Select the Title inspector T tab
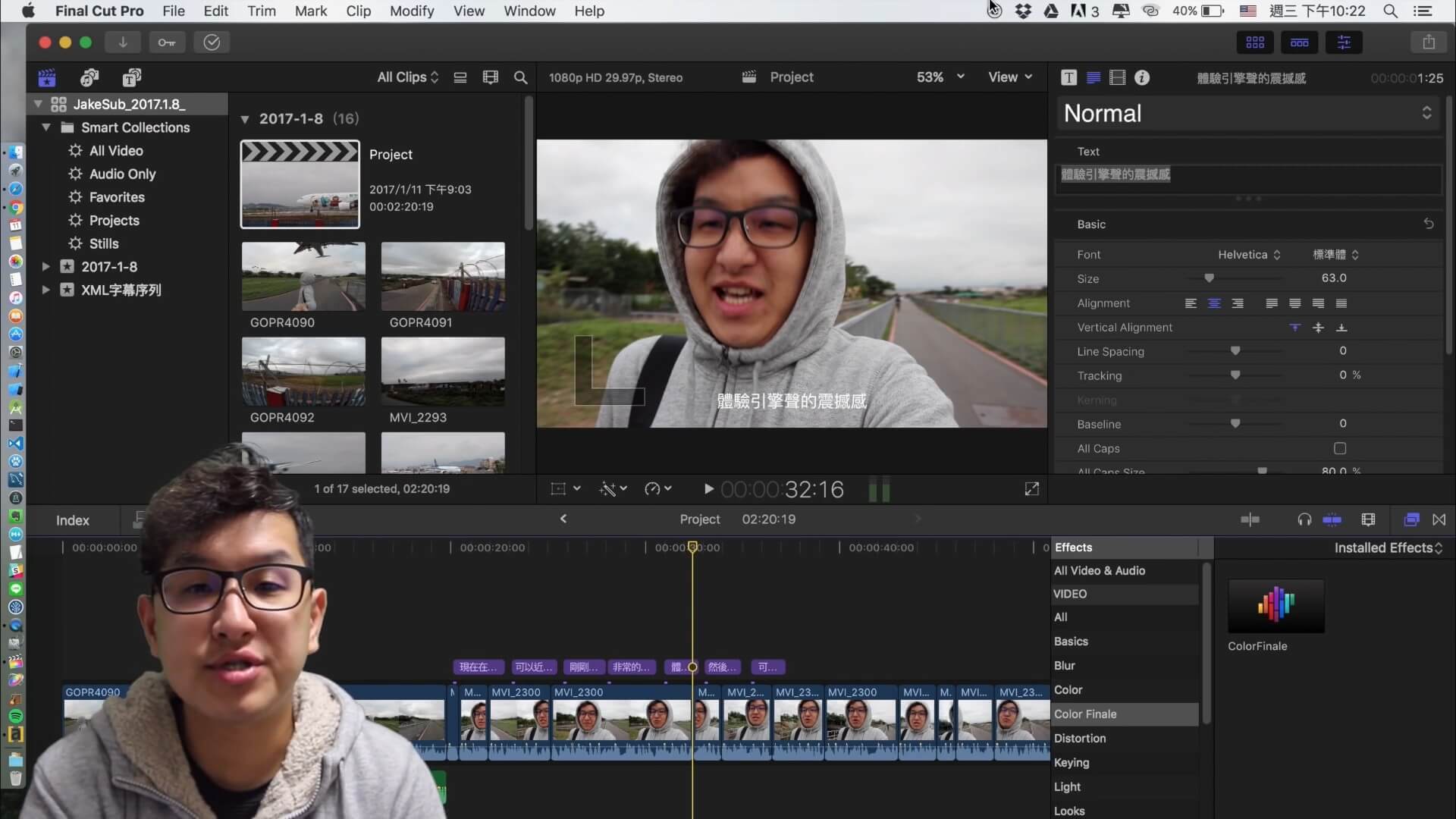 click(1069, 77)
